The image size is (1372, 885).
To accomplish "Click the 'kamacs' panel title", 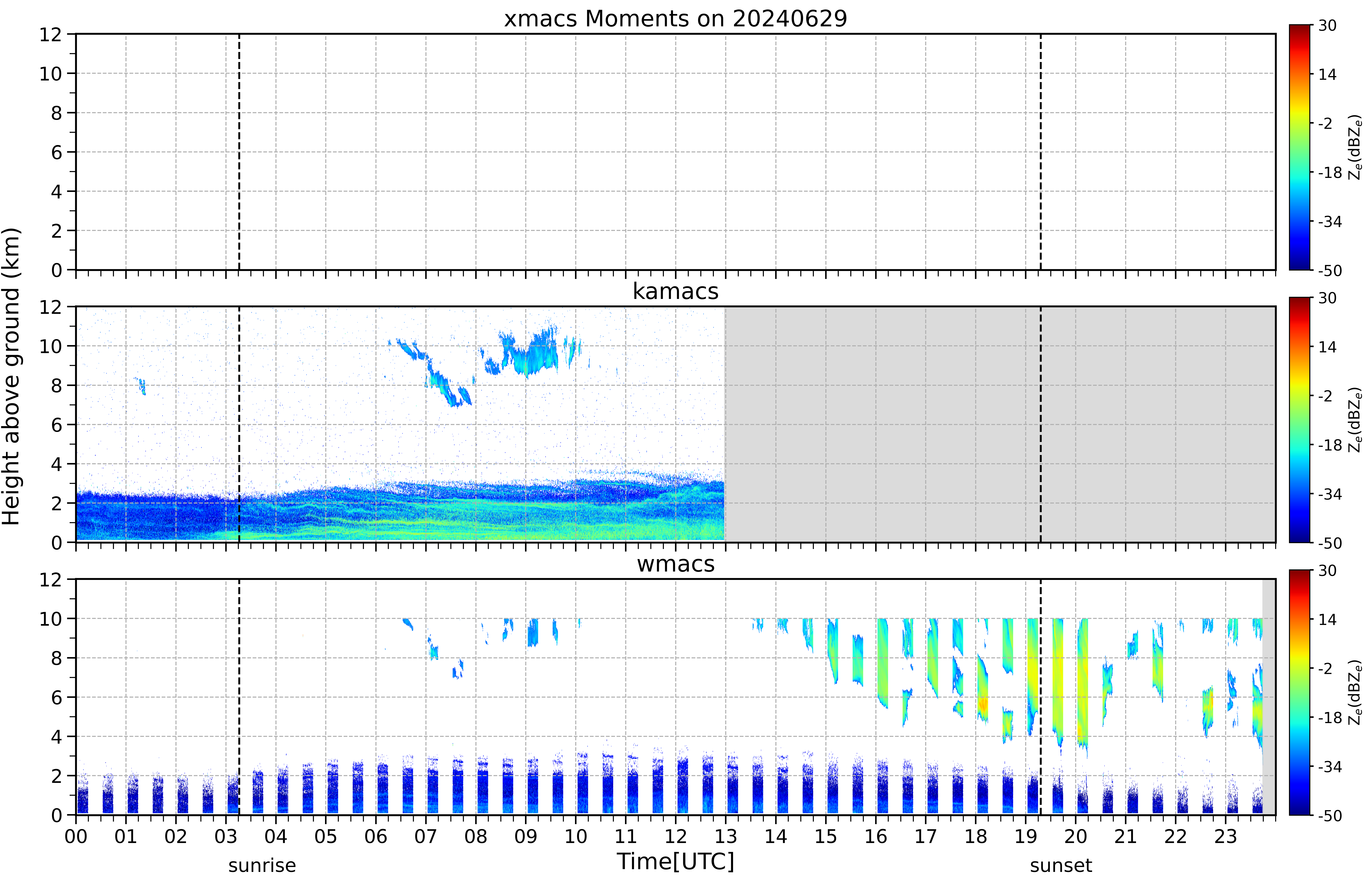I will (675, 291).
